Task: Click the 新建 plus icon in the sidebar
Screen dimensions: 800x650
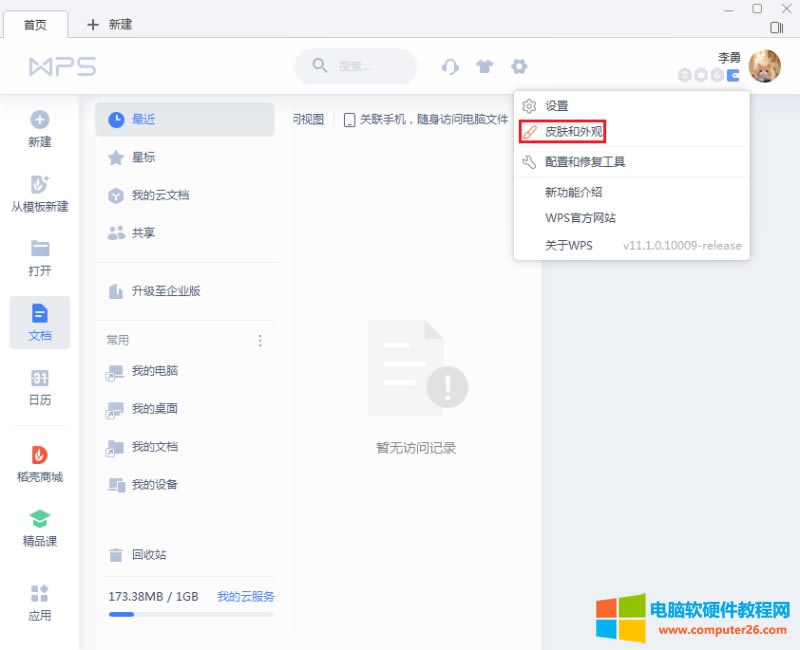Action: point(40,120)
